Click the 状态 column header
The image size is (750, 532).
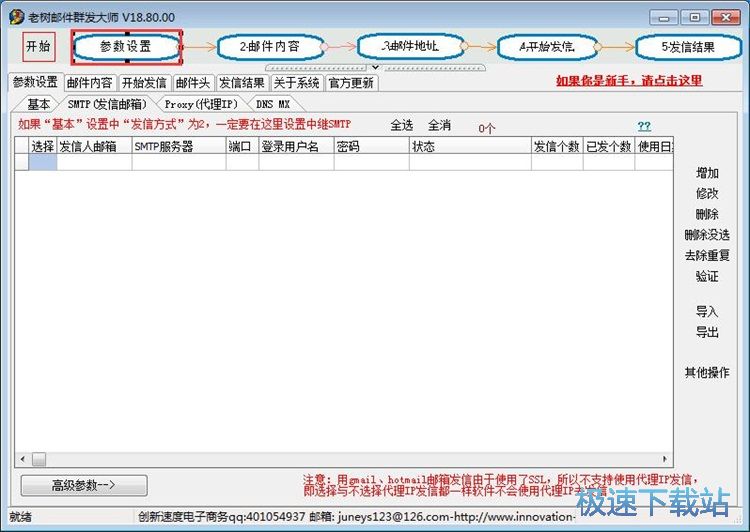pos(470,146)
